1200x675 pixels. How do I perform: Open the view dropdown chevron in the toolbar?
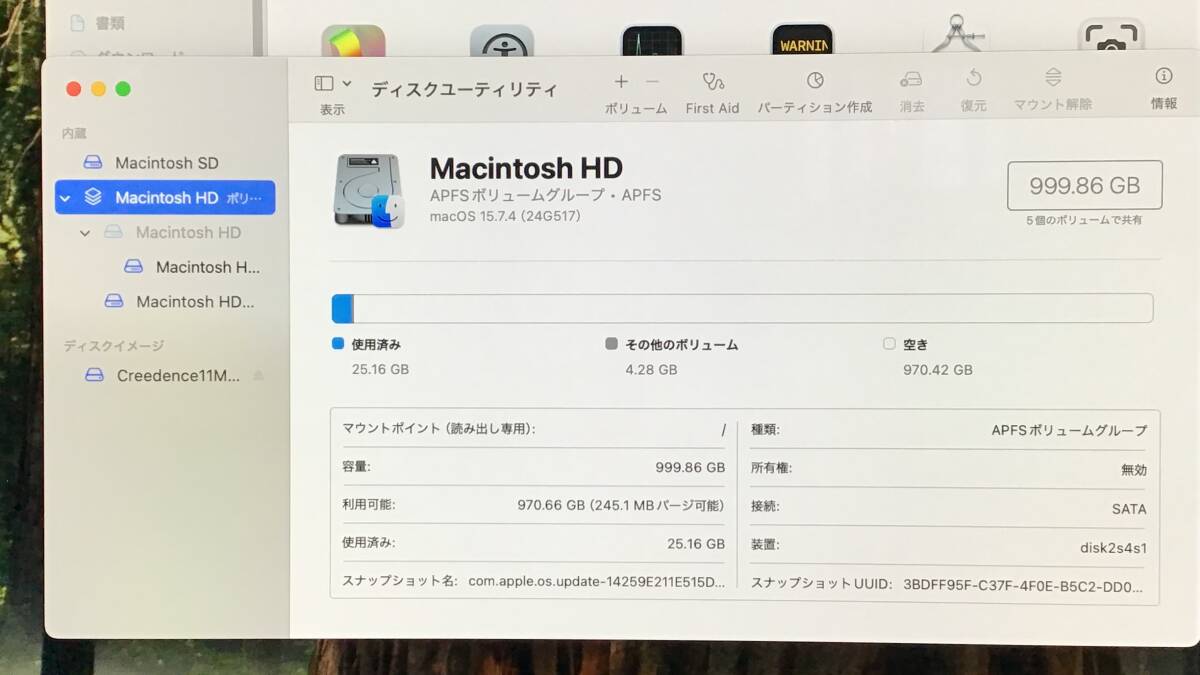[347, 84]
